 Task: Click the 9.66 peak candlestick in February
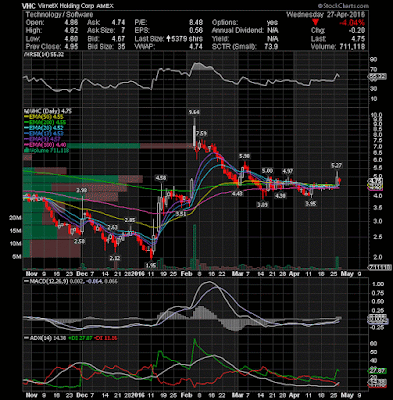[x=194, y=133]
